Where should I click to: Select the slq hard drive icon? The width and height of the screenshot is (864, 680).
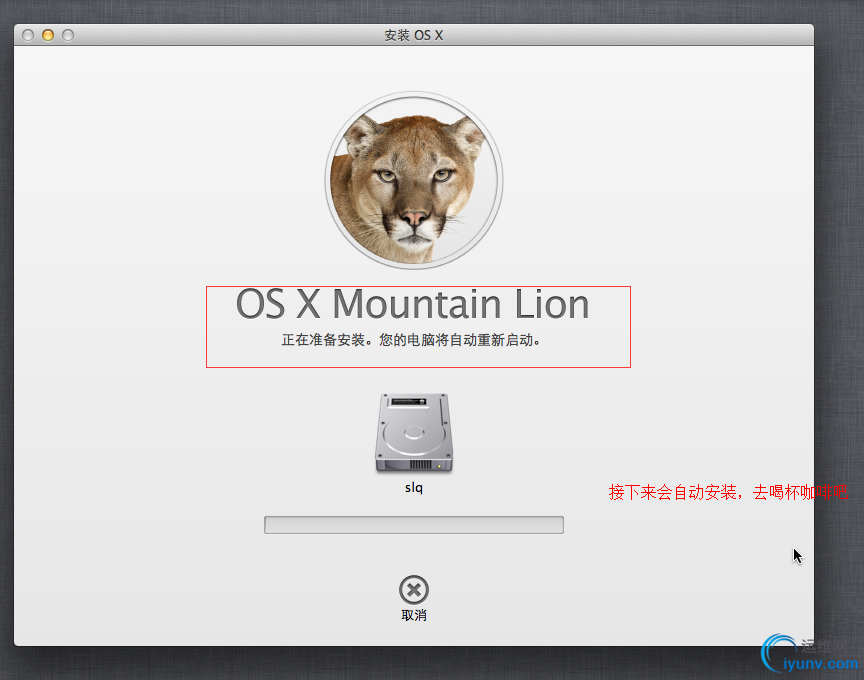pos(414,433)
